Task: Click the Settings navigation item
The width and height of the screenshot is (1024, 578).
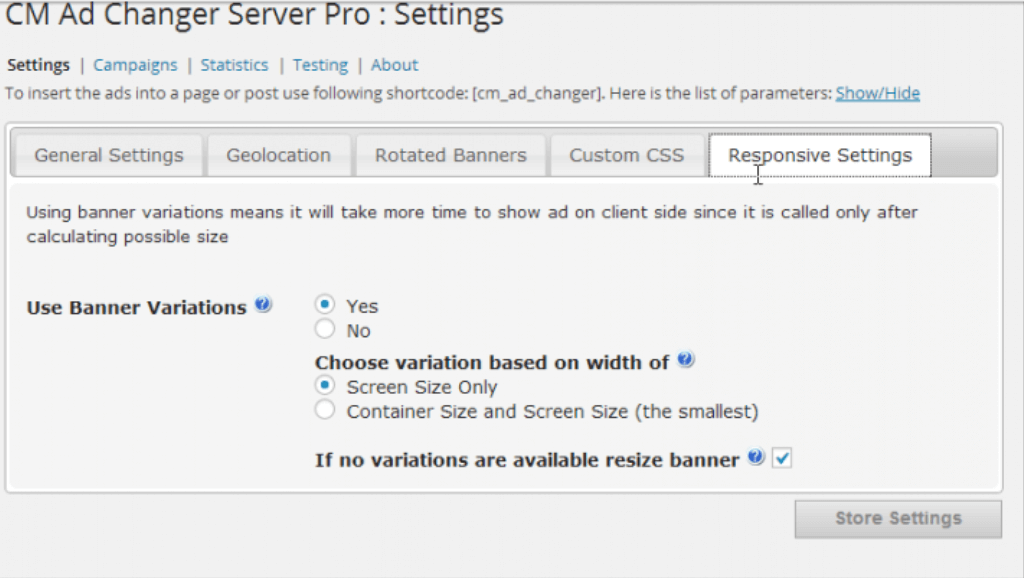Action: click(39, 65)
